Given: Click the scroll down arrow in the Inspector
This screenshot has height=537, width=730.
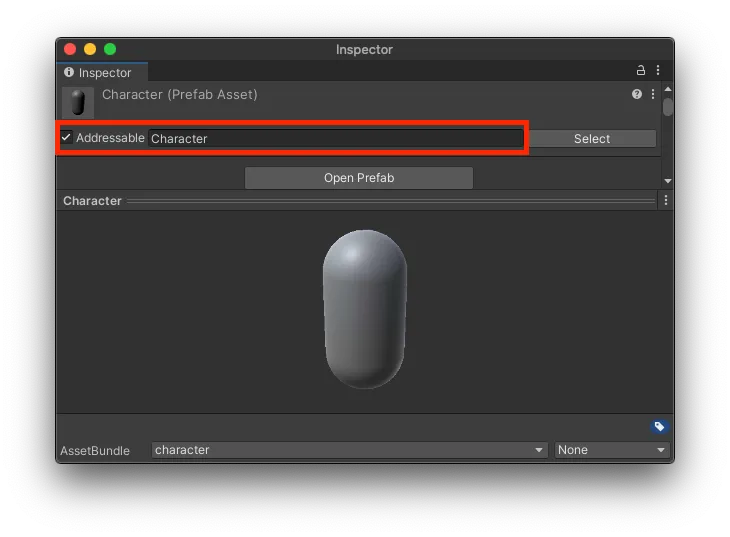Looking at the screenshot, I should point(668,181).
